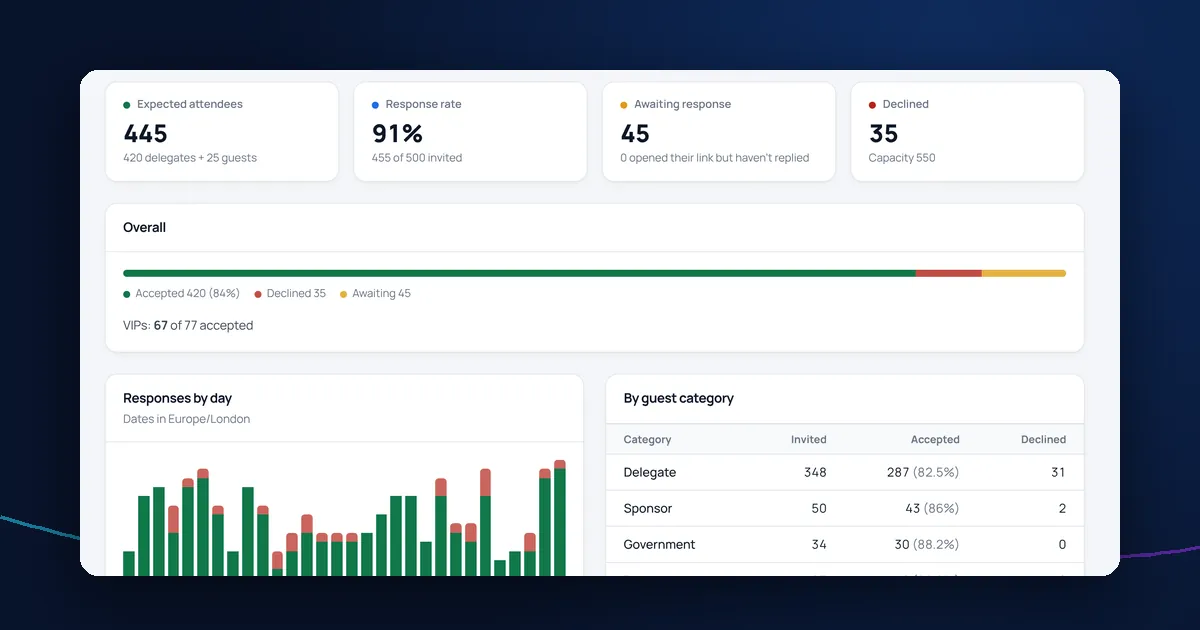This screenshot has width=1200, height=630.
Task: Click the "Invited" column header
Action: [809, 439]
